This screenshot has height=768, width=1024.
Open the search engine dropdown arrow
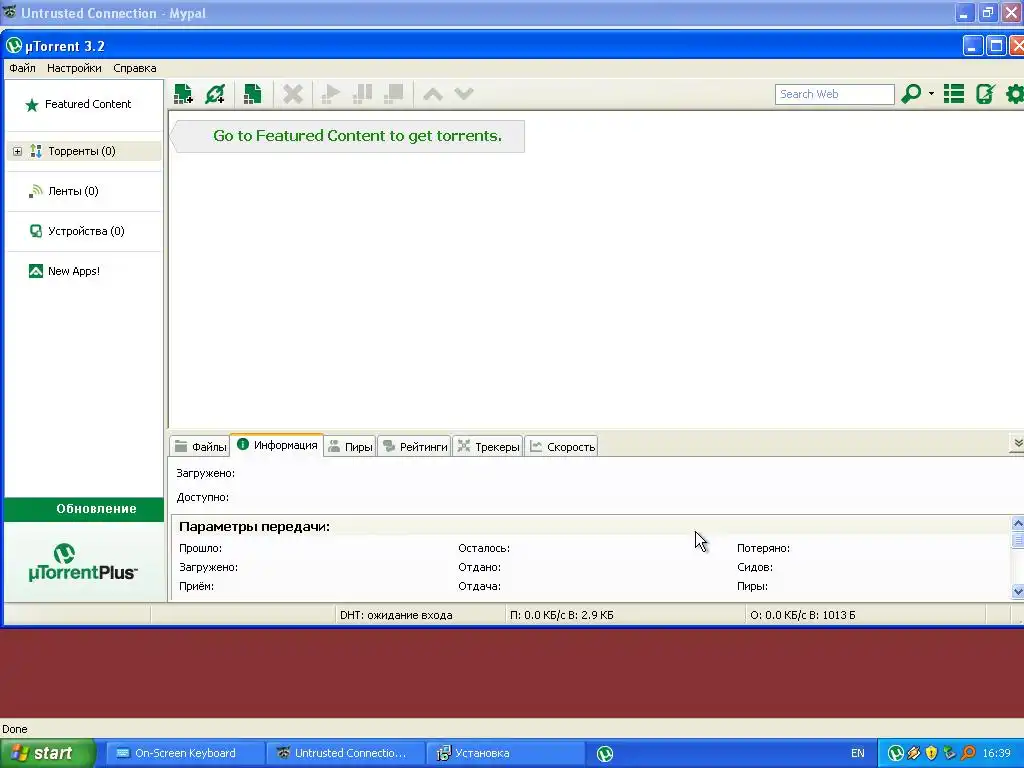click(931, 94)
